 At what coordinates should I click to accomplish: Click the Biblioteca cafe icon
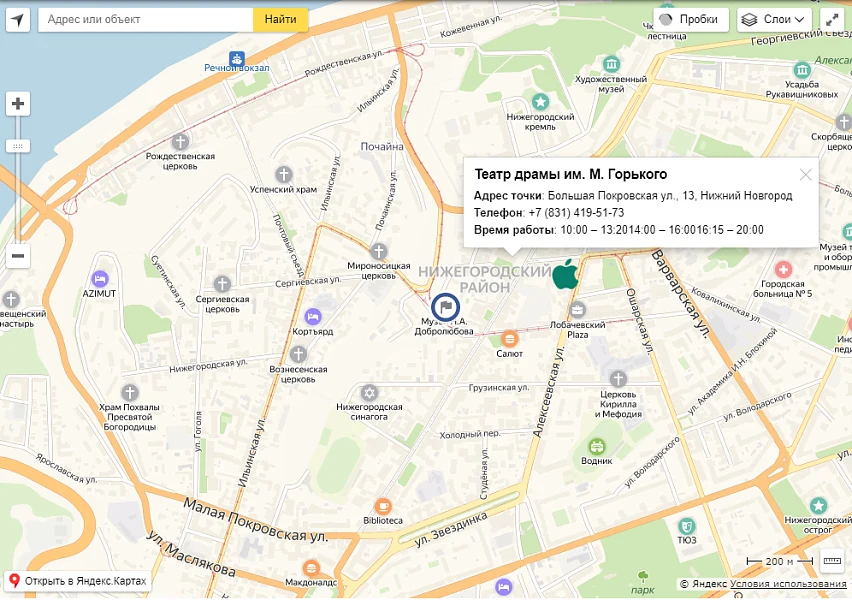click(383, 506)
